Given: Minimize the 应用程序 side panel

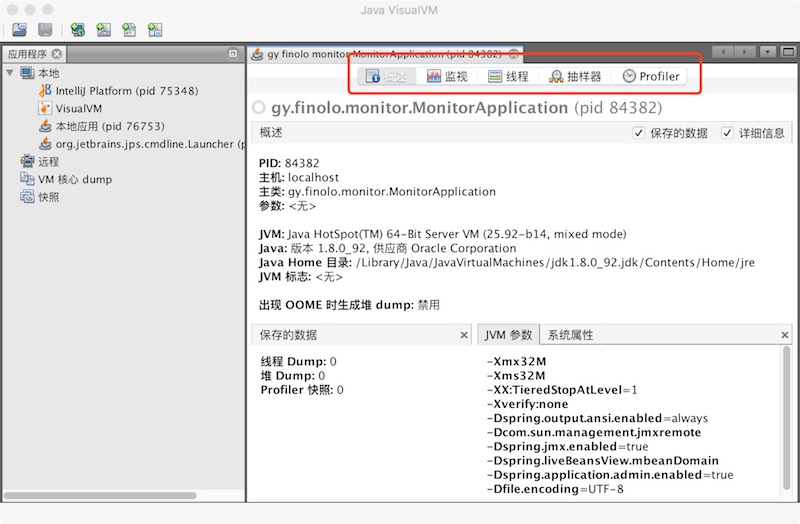Looking at the screenshot, I should (233, 54).
